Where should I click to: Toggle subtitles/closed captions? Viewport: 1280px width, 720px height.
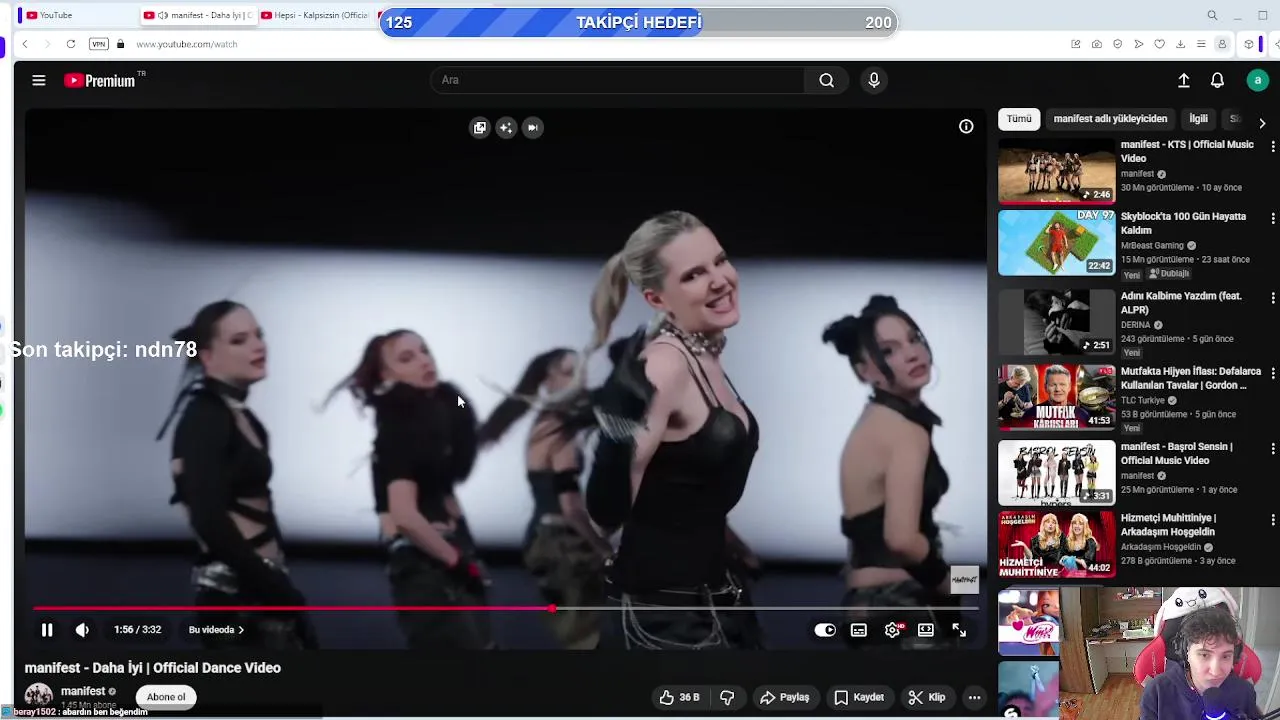click(858, 630)
